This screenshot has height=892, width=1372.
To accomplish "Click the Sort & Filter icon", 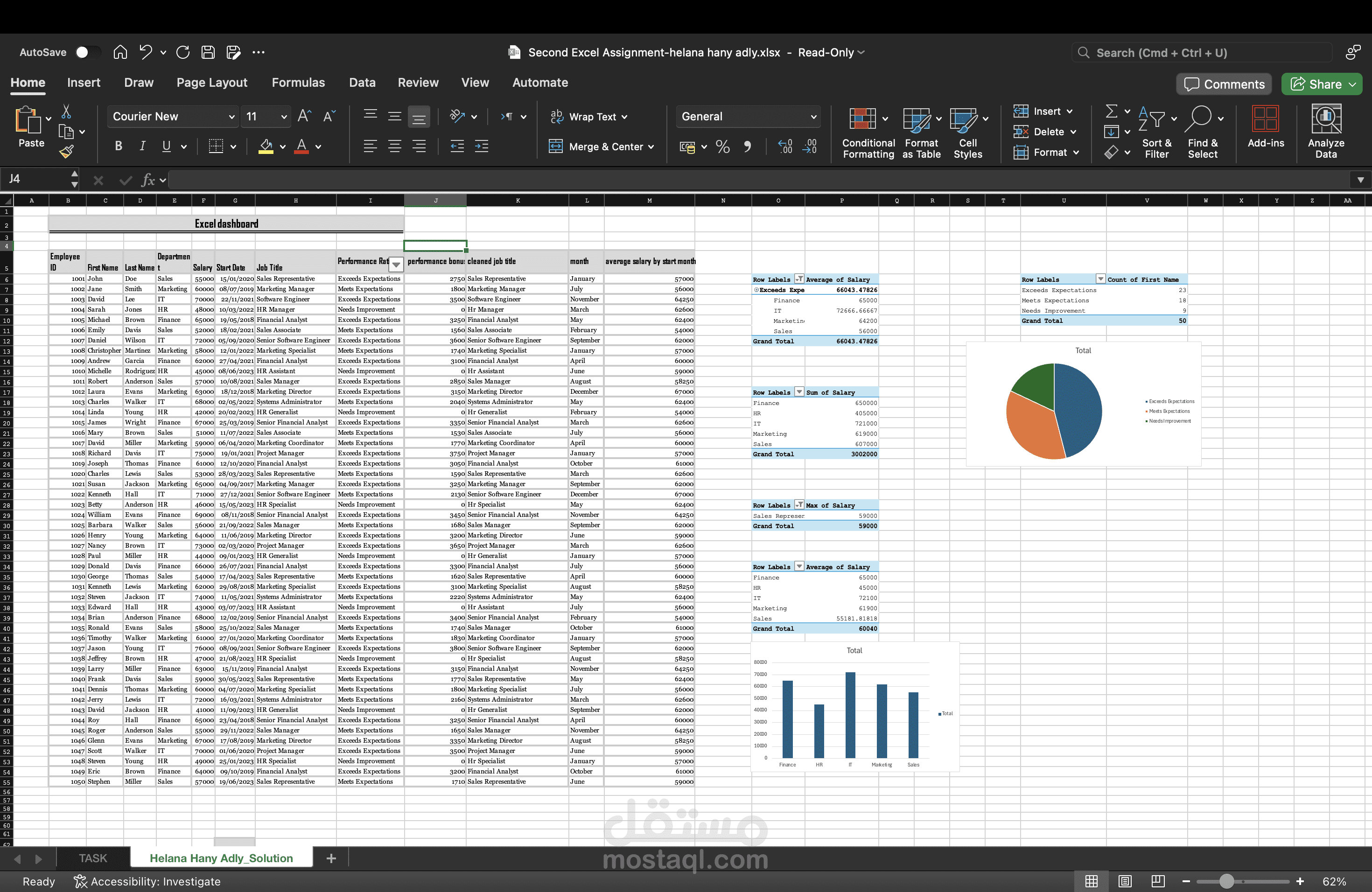I will click(1152, 118).
